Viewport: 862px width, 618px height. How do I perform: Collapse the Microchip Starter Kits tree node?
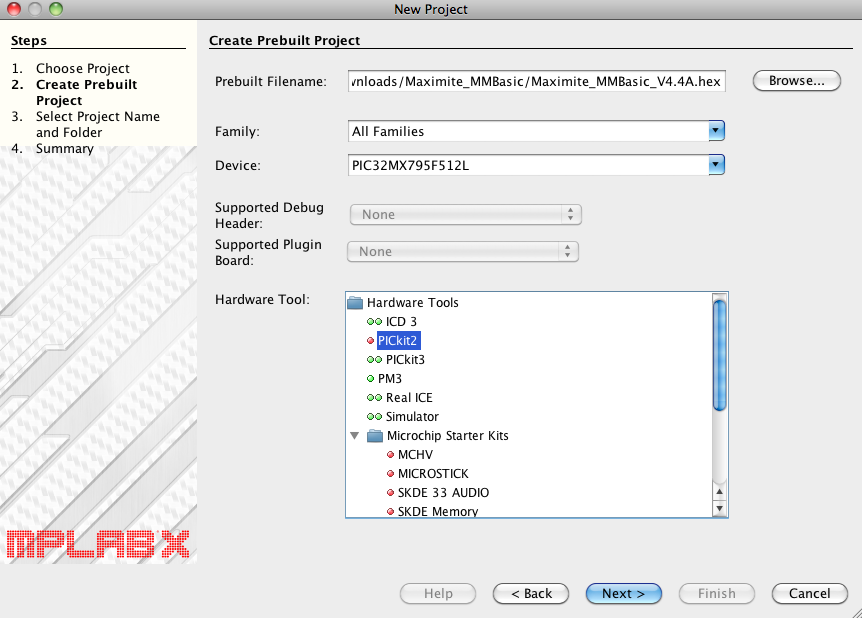[x=355, y=436]
